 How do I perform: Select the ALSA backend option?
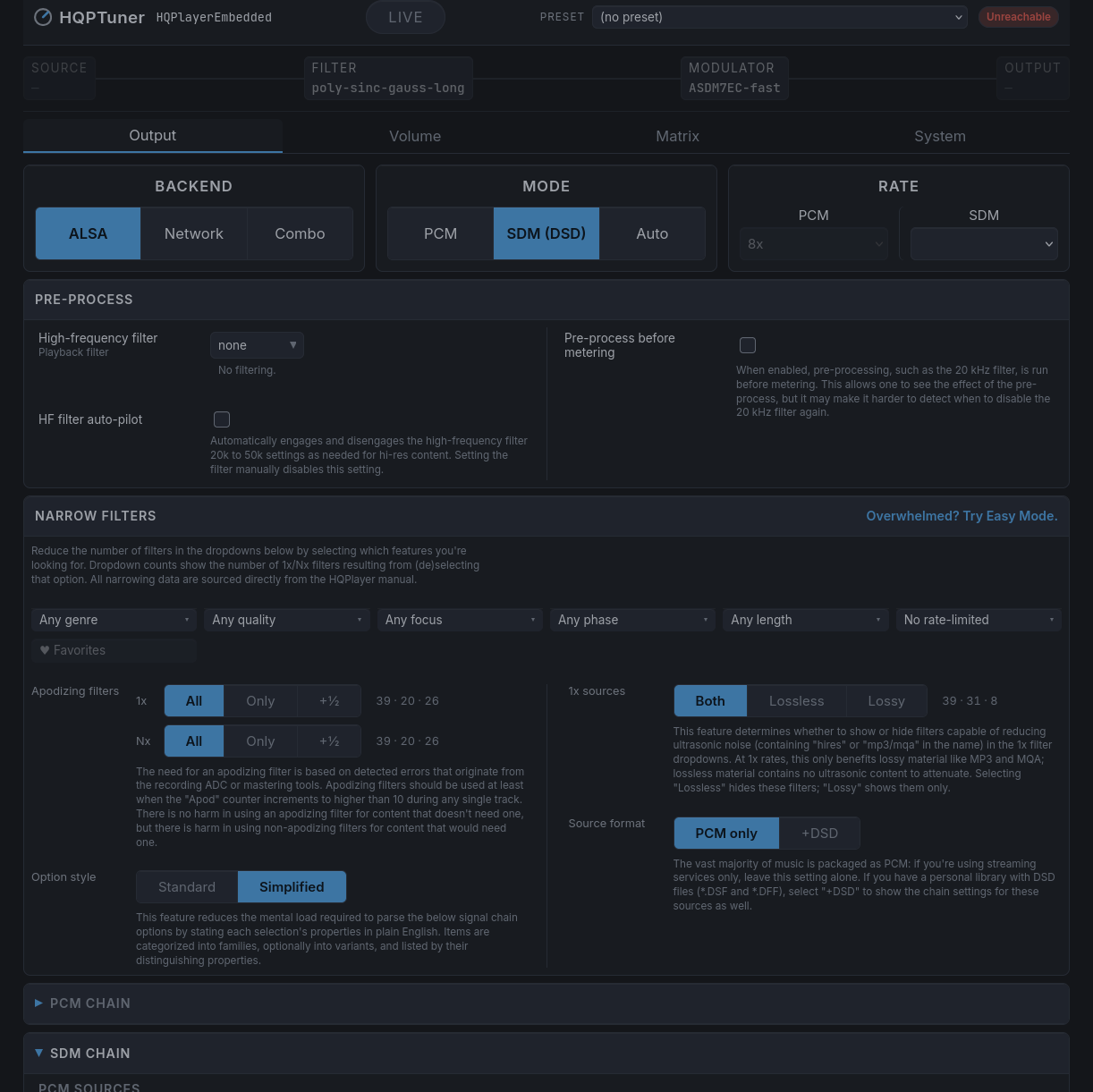click(x=88, y=233)
